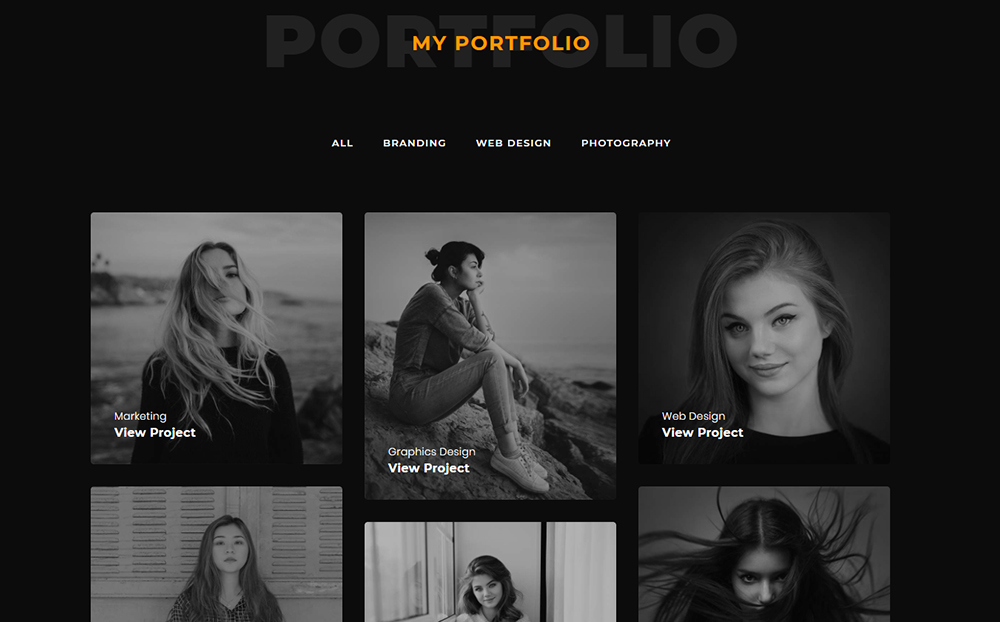Click the white sneakers in rocks photo

click(x=523, y=468)
